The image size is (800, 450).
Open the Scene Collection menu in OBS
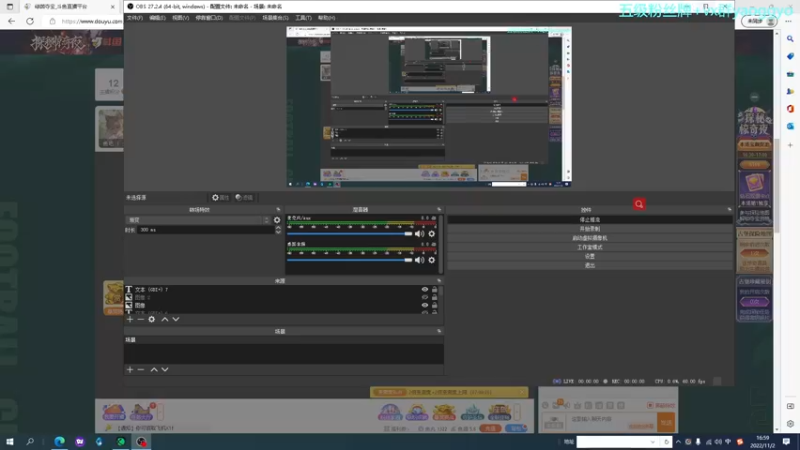276,18
